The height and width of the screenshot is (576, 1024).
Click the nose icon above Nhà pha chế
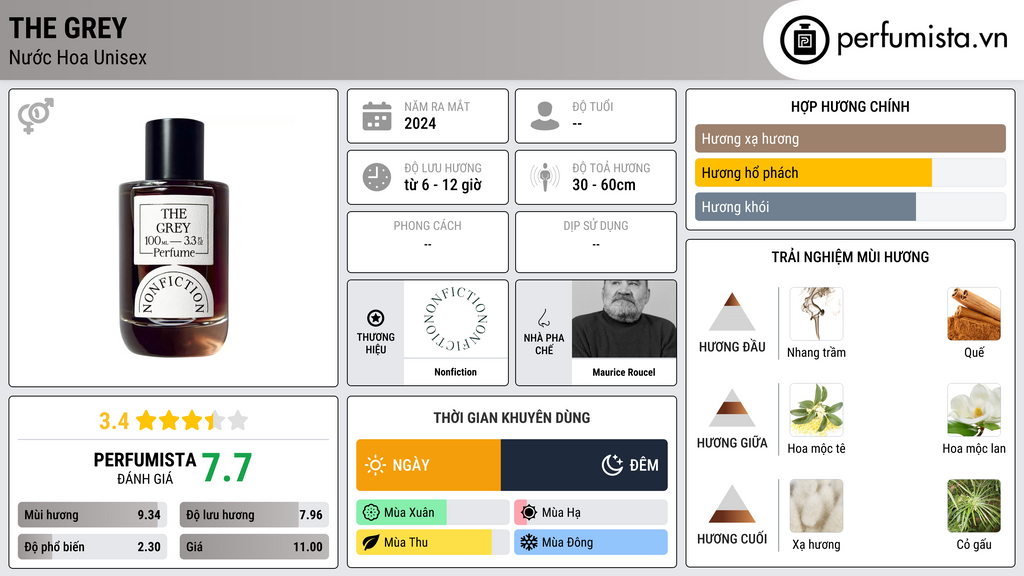543,319
